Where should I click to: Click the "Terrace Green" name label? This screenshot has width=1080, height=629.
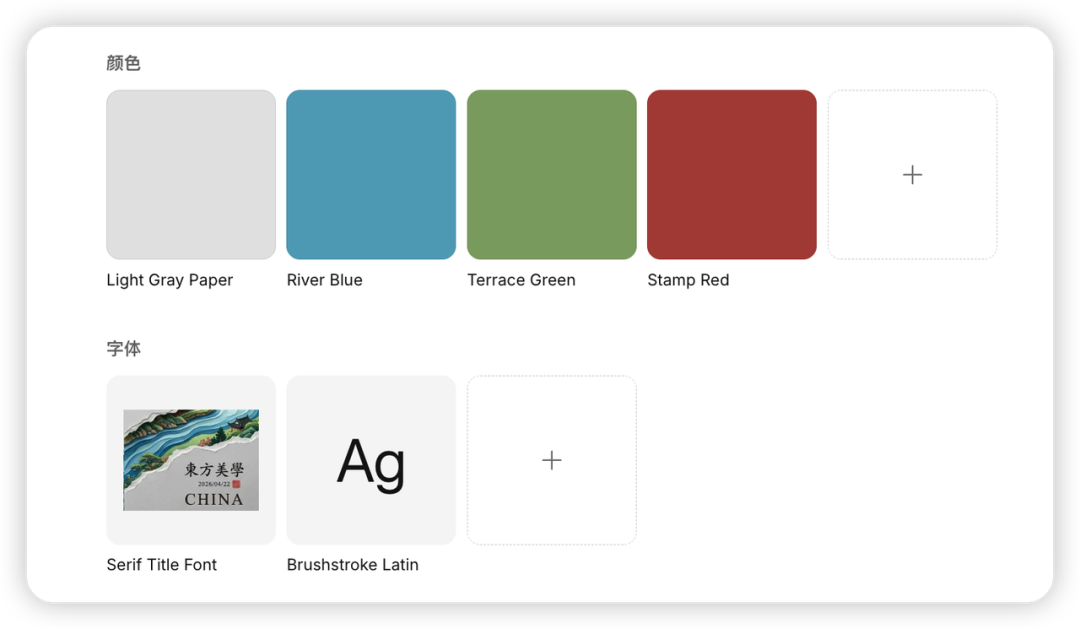point(521,280)
